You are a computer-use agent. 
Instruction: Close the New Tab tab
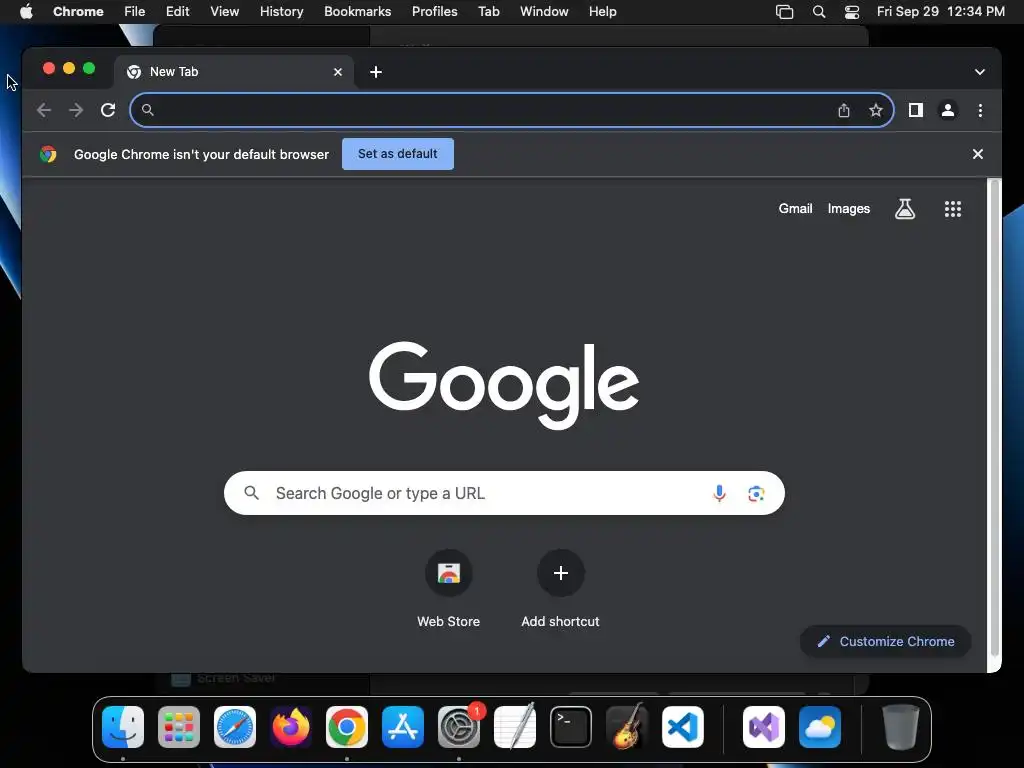click(x=338, y=72)
